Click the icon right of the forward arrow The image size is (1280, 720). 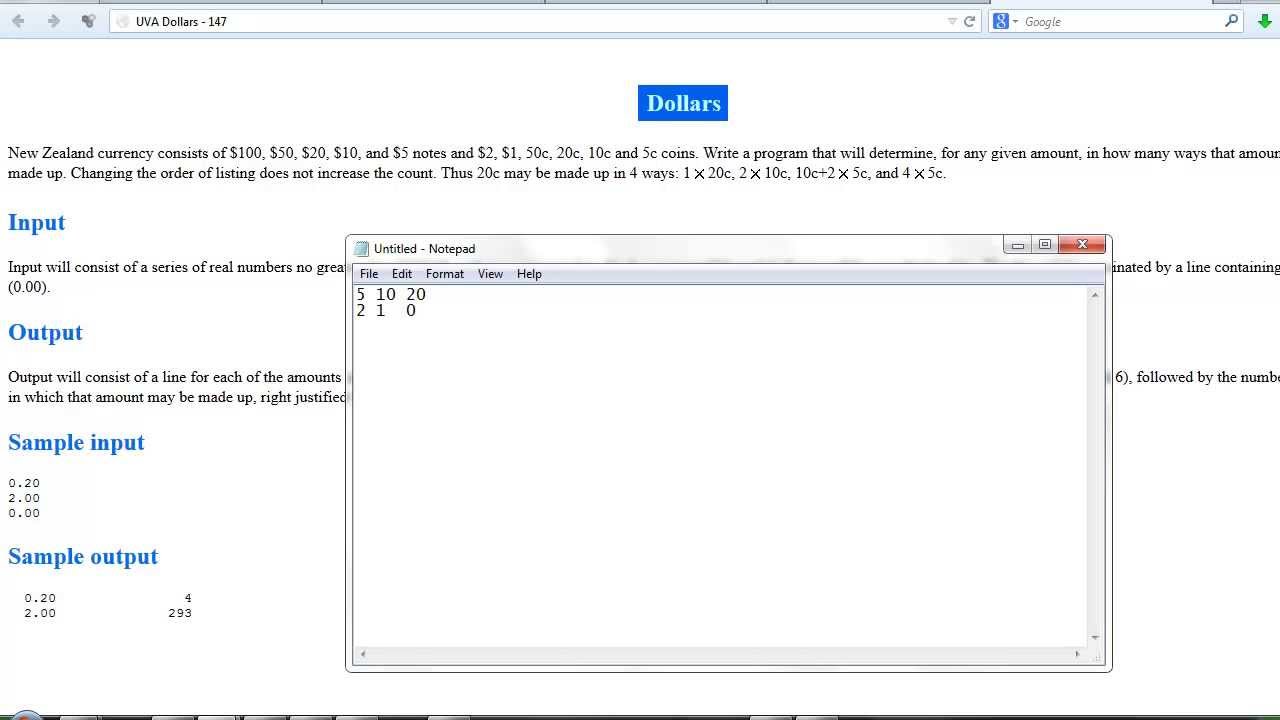pyautogui.click(x=88, y=21)
